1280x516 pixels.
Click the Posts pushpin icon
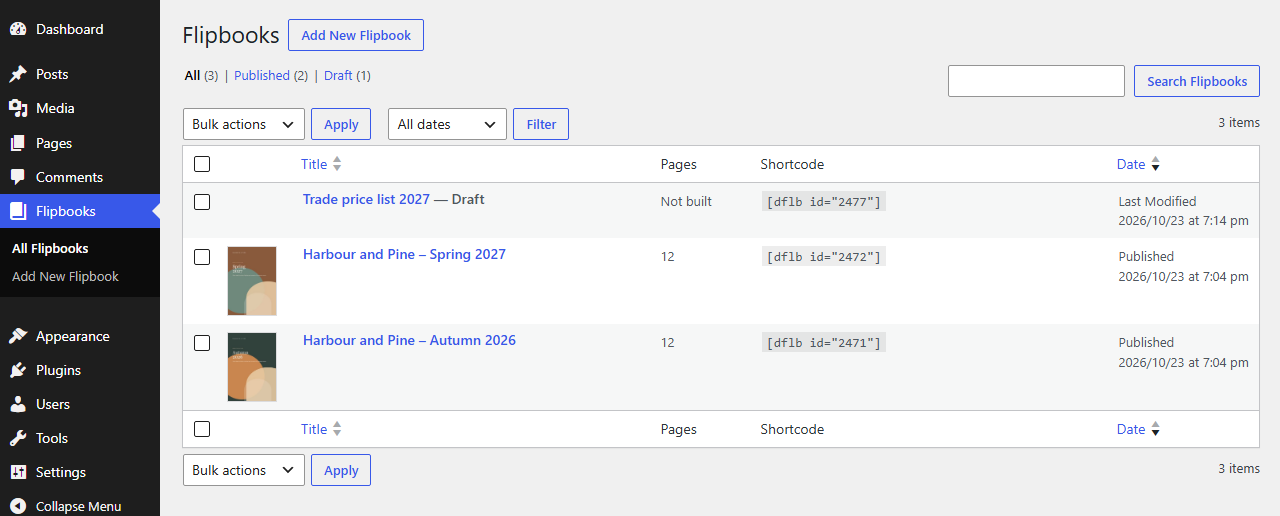click(18, 74)
